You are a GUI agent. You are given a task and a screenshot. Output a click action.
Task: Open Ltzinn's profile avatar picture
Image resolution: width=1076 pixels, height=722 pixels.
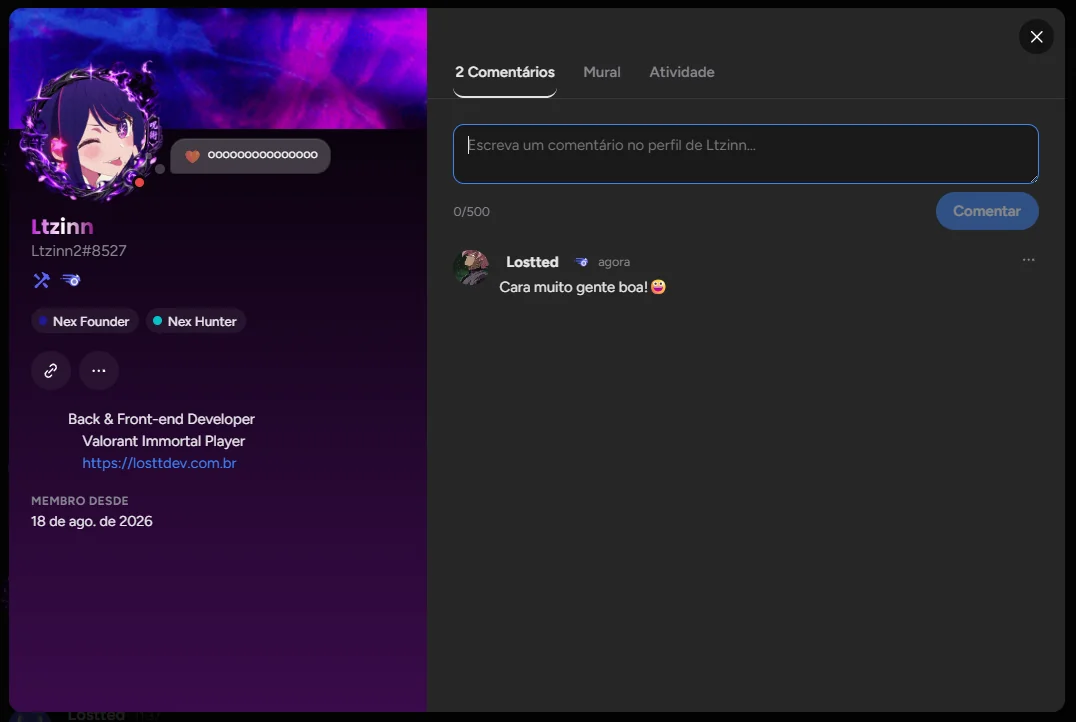[89, 136]
